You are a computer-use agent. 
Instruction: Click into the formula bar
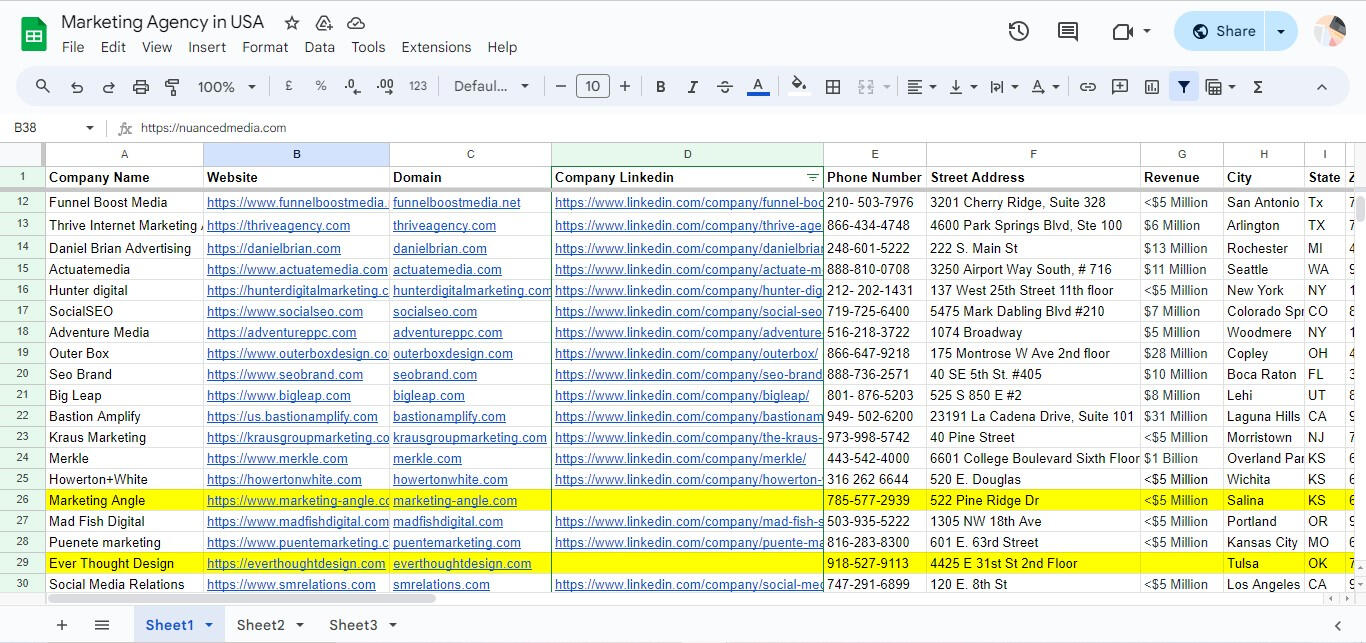[x=740, y=128]
